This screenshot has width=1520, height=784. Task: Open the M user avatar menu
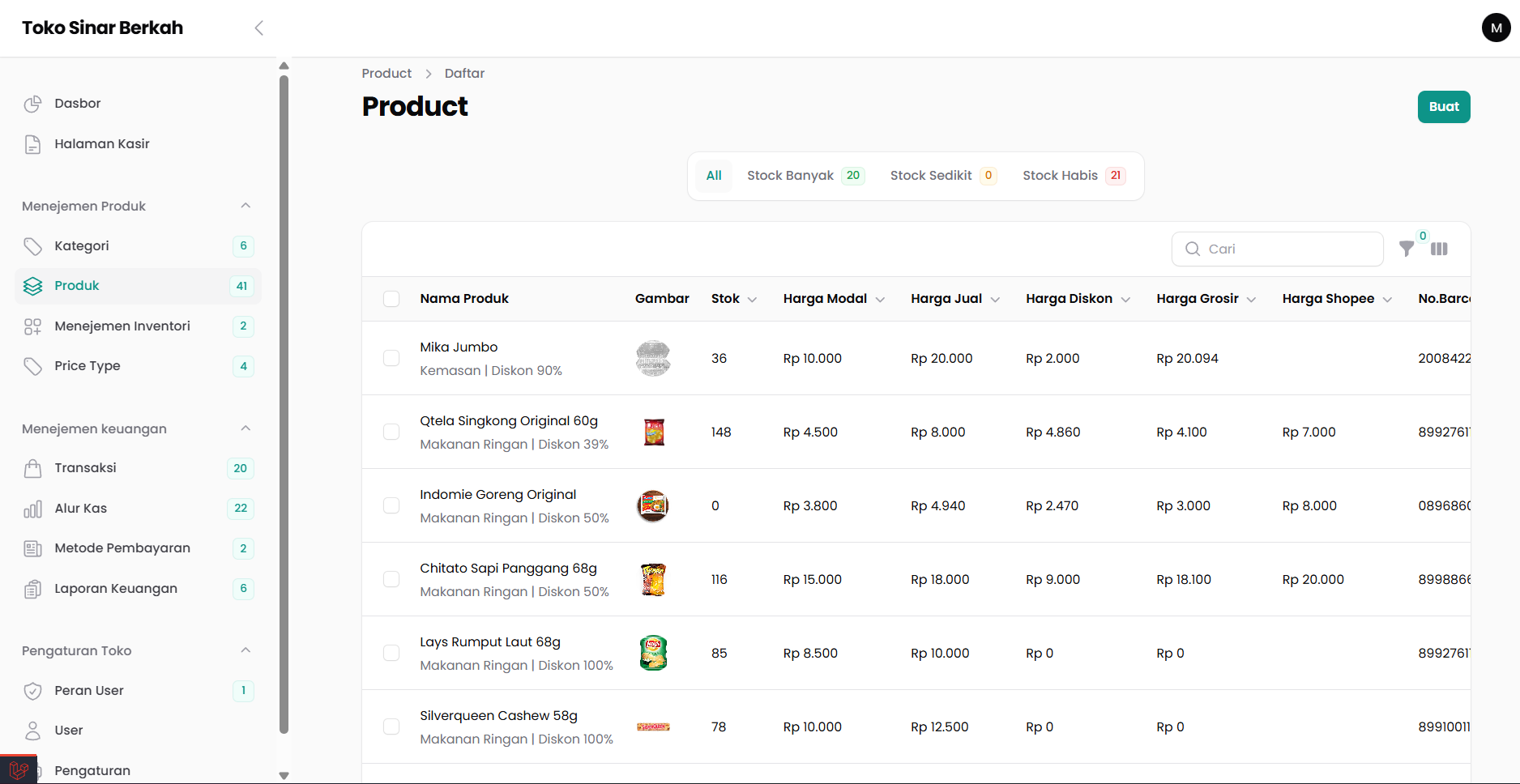coord(1496,28)
